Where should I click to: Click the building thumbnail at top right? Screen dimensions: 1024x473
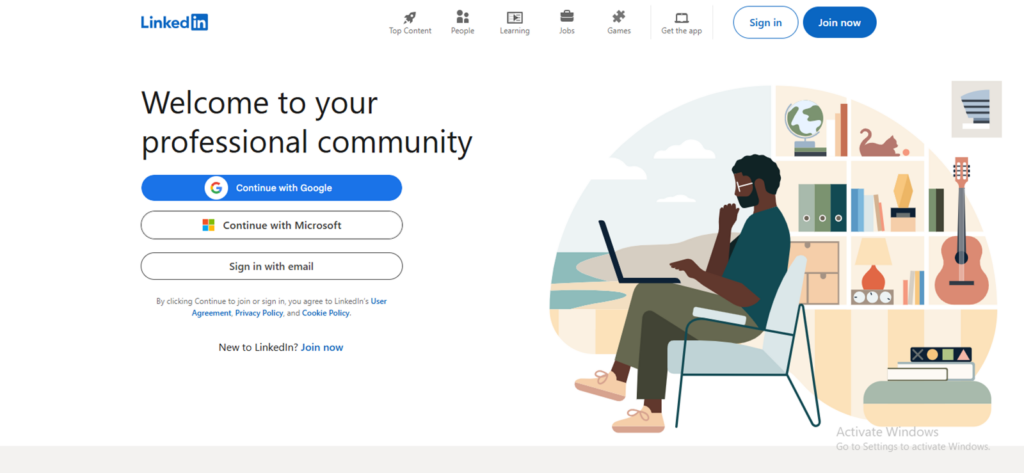tap(976, 109)
